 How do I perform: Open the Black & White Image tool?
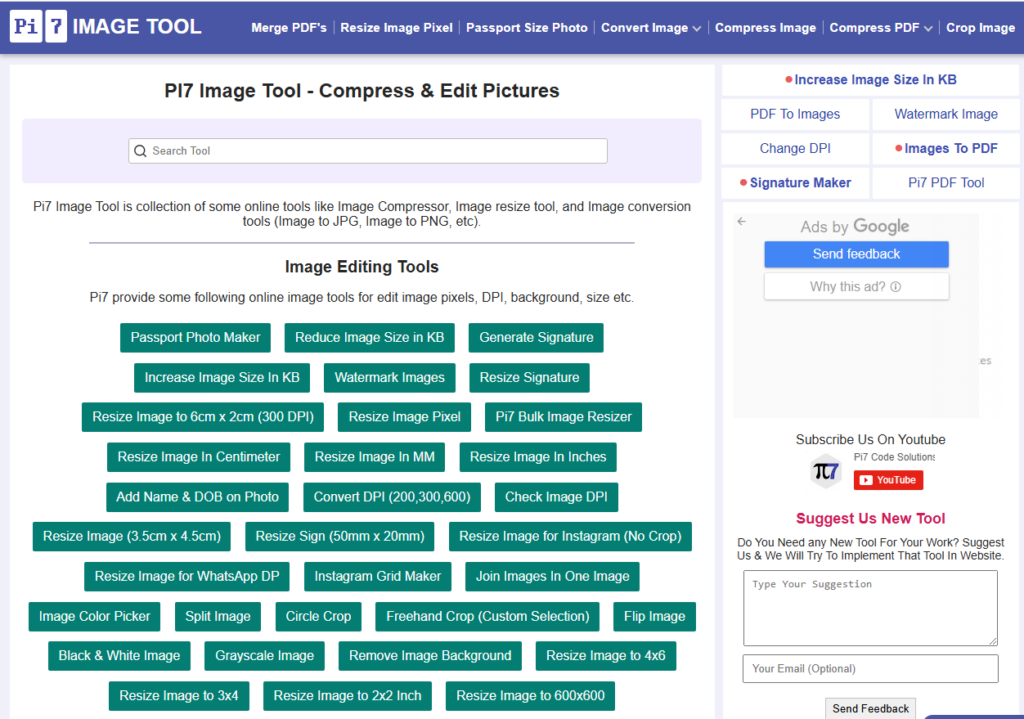[119, 656]
